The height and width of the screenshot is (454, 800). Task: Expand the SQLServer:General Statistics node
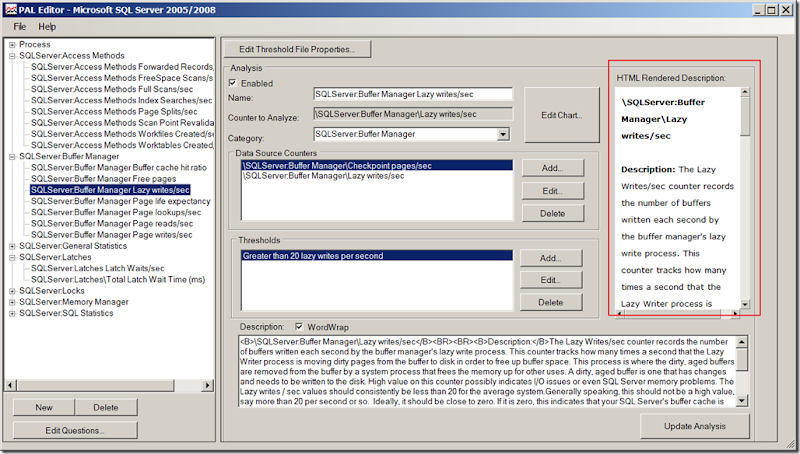pyautogui.click(x=12, y=246)
